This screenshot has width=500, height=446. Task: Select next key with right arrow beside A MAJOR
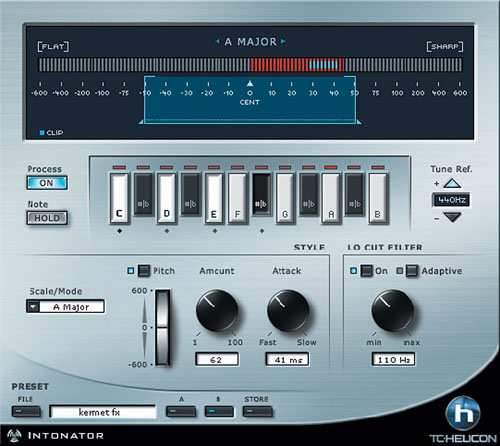coord(283,41)
